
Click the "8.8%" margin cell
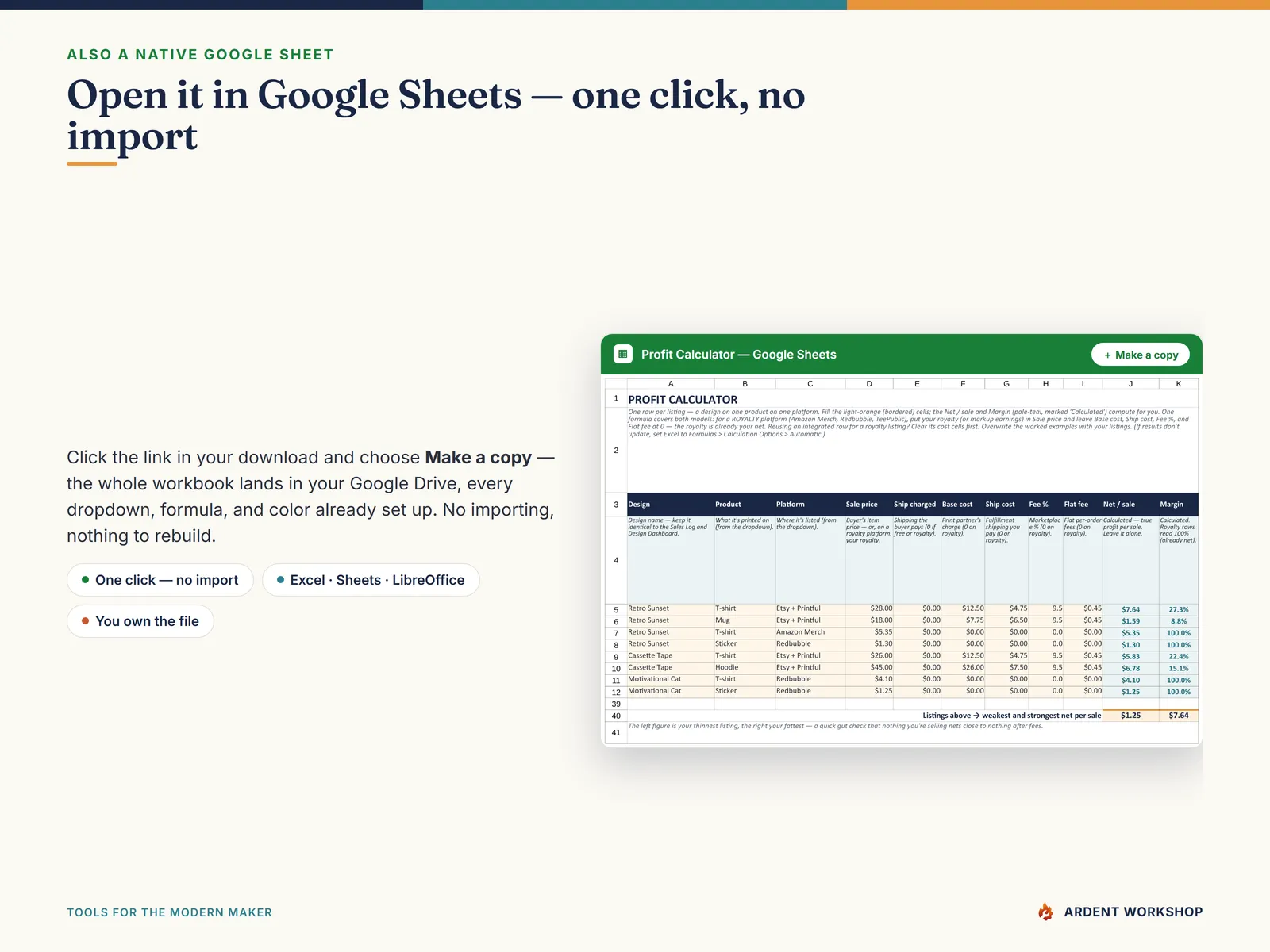1179,621
